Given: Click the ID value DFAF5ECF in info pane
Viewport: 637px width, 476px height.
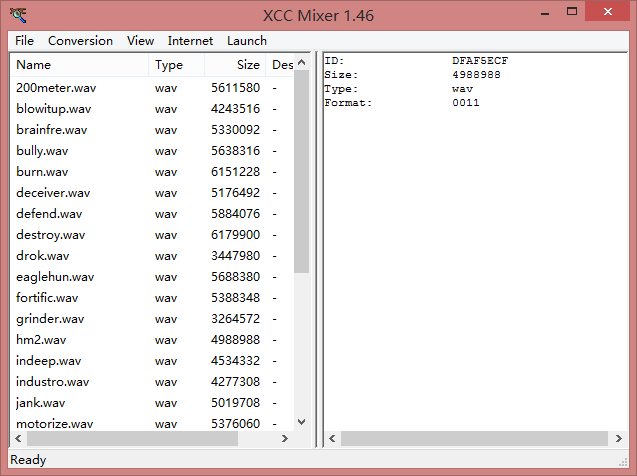Looking at the screenshot, I should pos(480,61).
